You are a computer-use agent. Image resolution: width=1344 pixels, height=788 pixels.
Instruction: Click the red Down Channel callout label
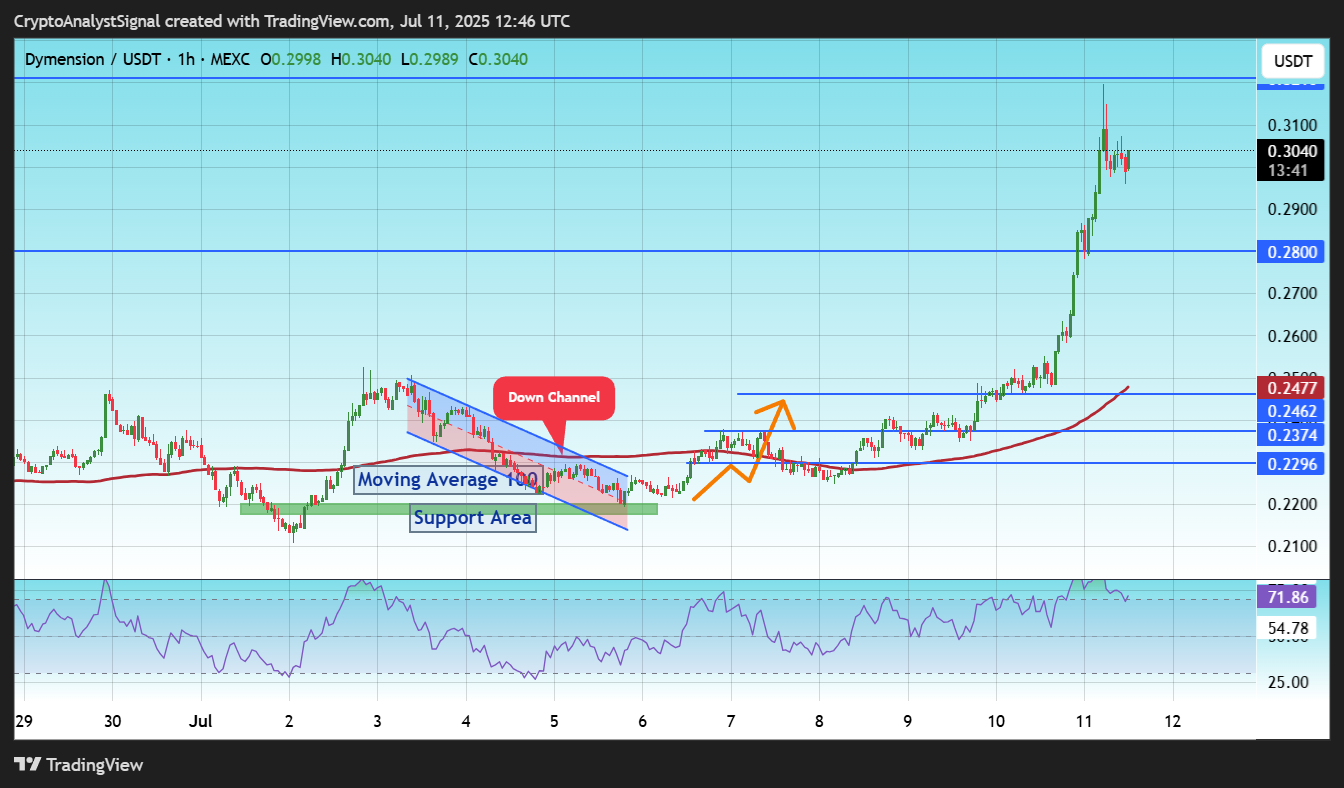tap(554, 398)
